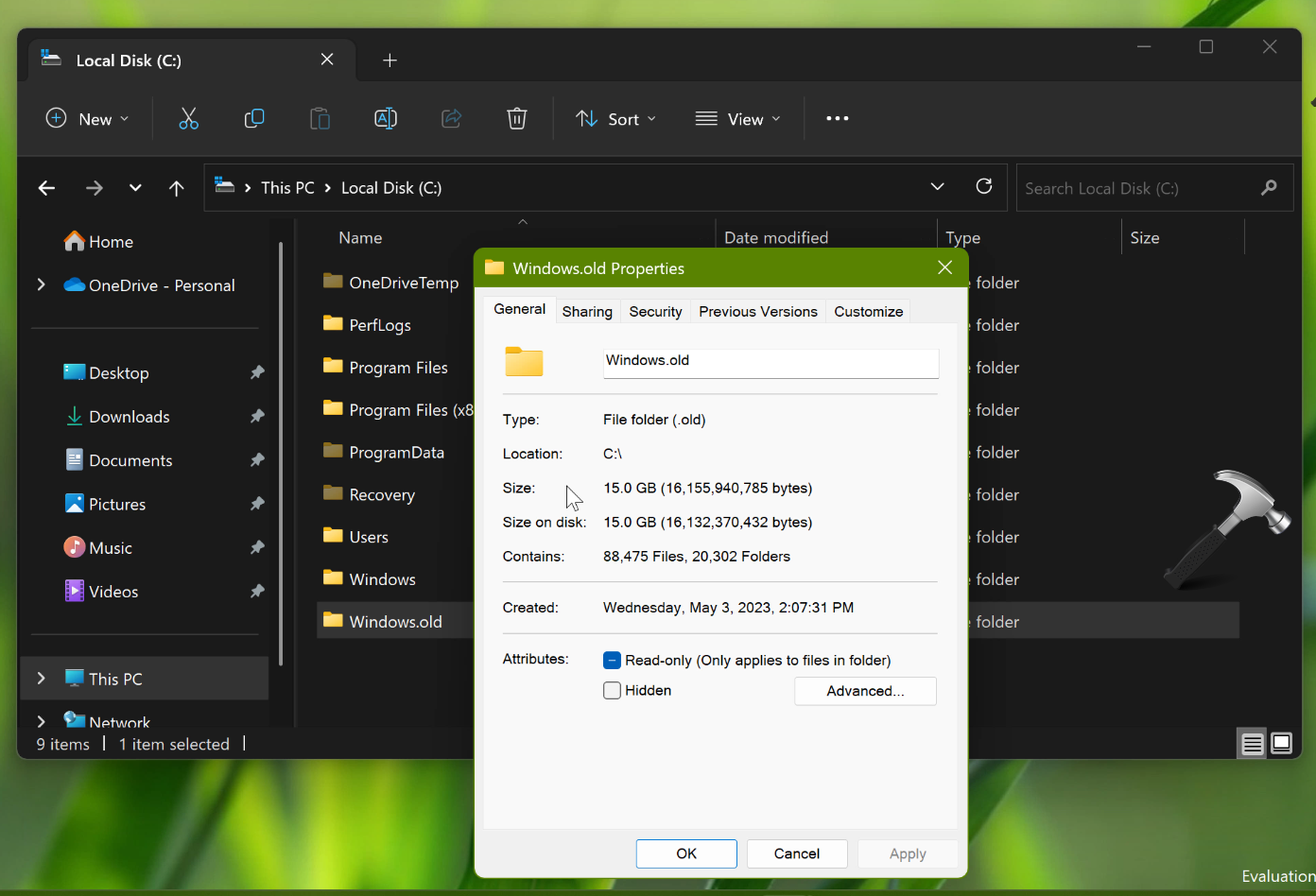
Task: Click the search magnifier icon
Action: (x=1269, y=188)
